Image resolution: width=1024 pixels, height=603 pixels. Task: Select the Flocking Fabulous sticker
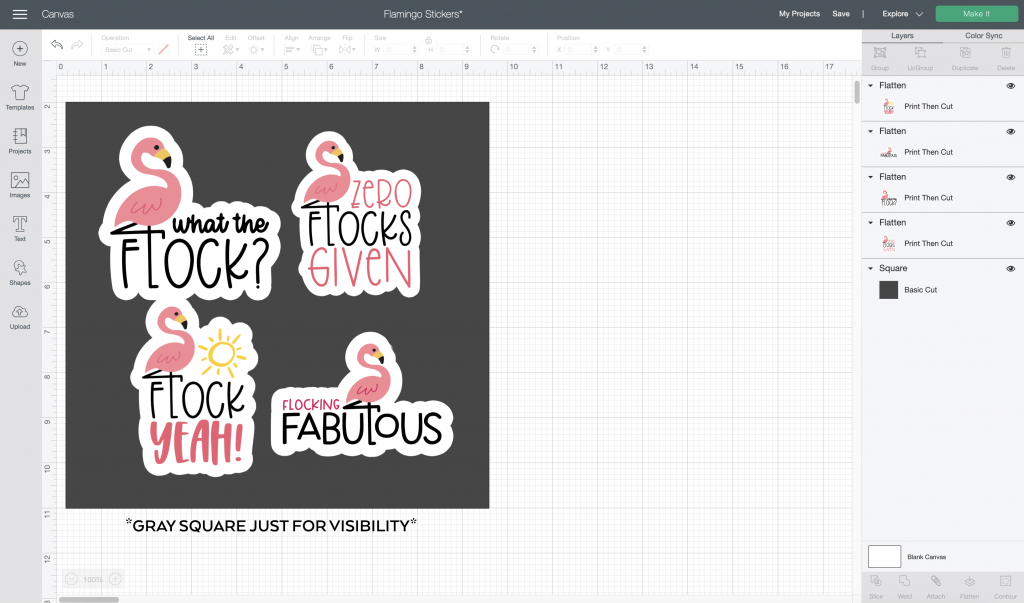(362, 396)
